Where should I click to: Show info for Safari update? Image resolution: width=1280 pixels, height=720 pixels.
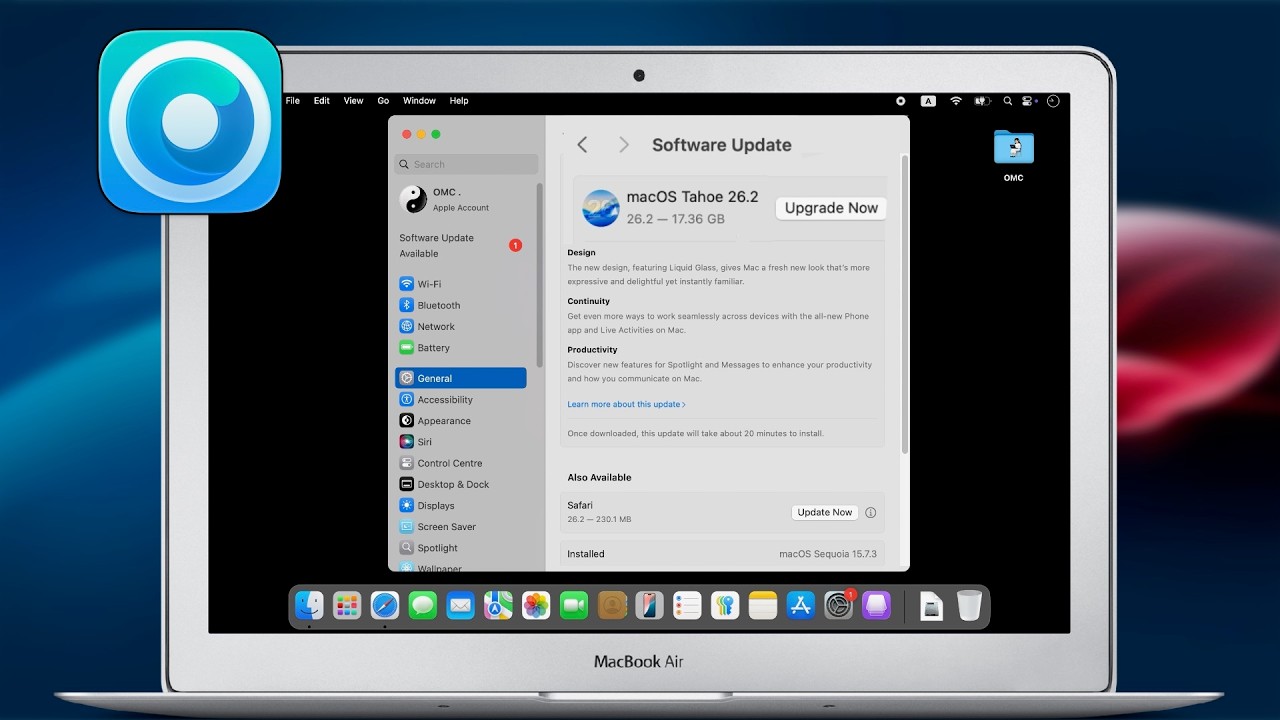point(870,513)
